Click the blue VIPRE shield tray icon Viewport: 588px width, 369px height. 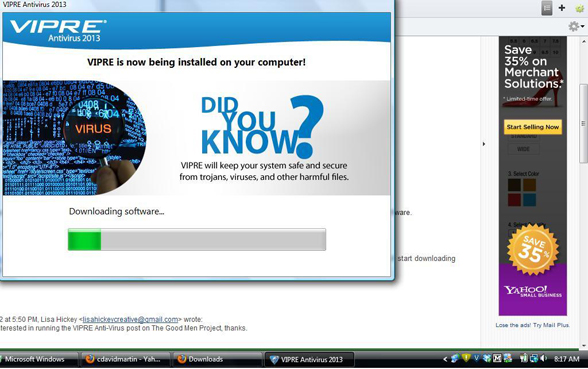coord(477,358)
